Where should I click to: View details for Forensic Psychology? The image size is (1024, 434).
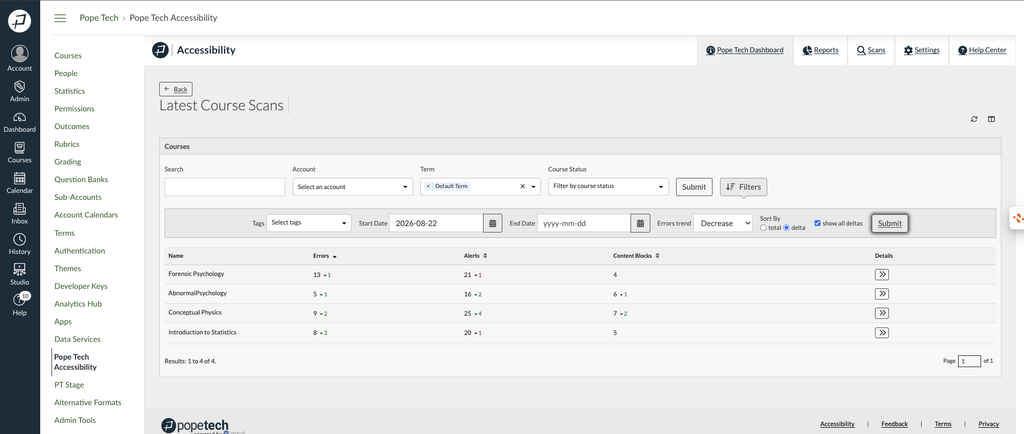pyautogui.click(x=882, y=275)
